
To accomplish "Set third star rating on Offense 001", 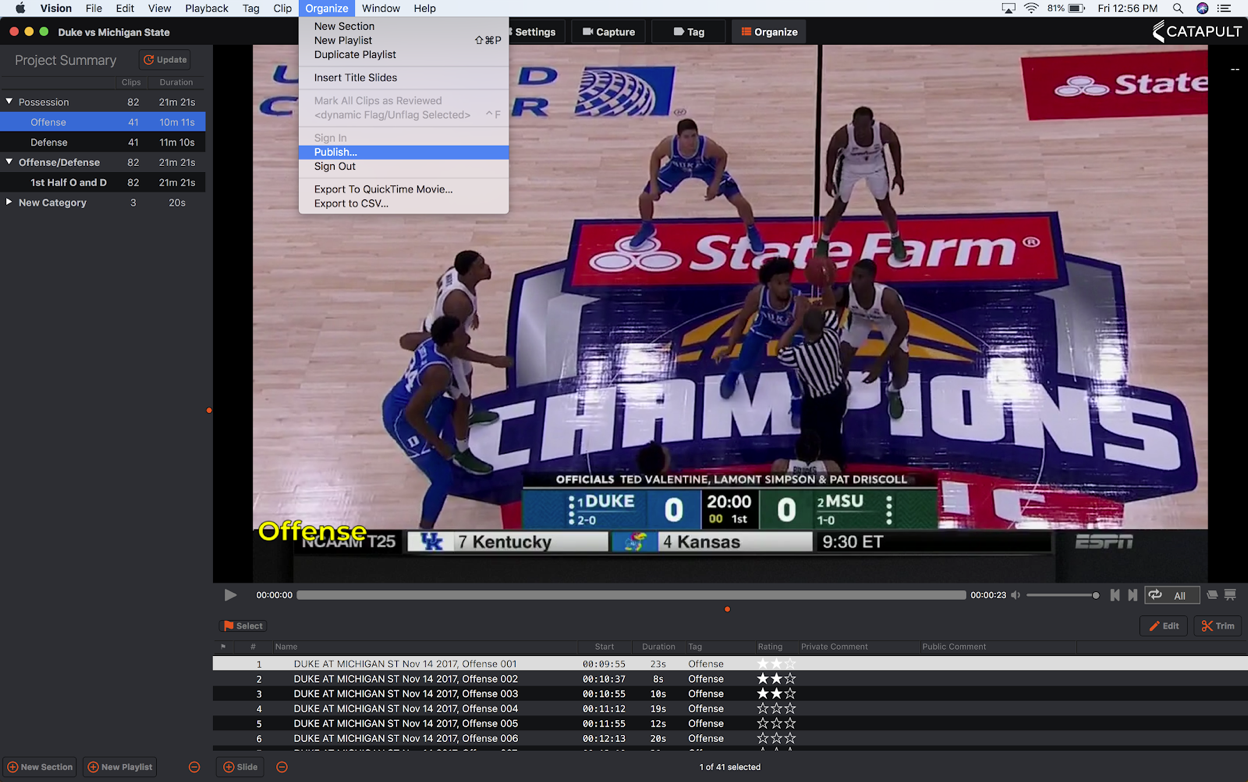I will (x=790, y=664).
